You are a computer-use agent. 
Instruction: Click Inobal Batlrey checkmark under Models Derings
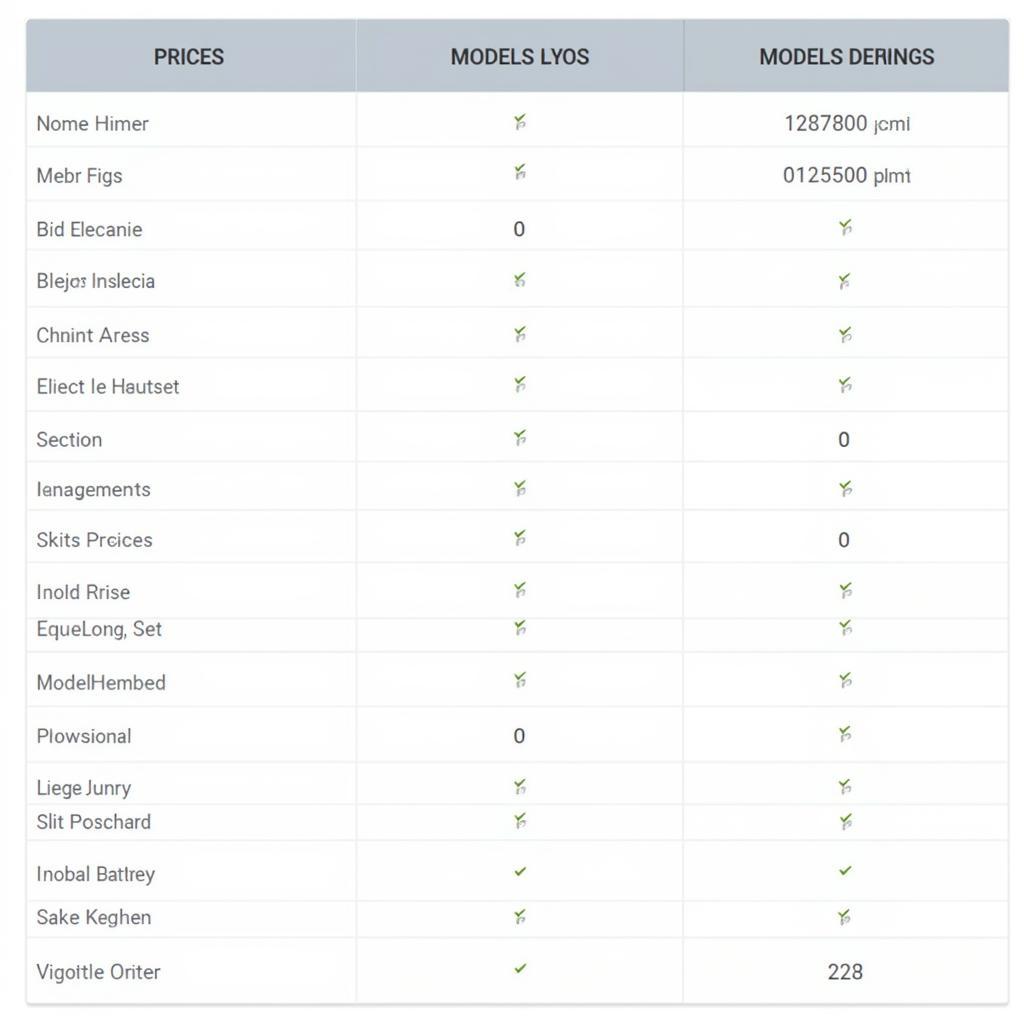click(x=845, y=871)
